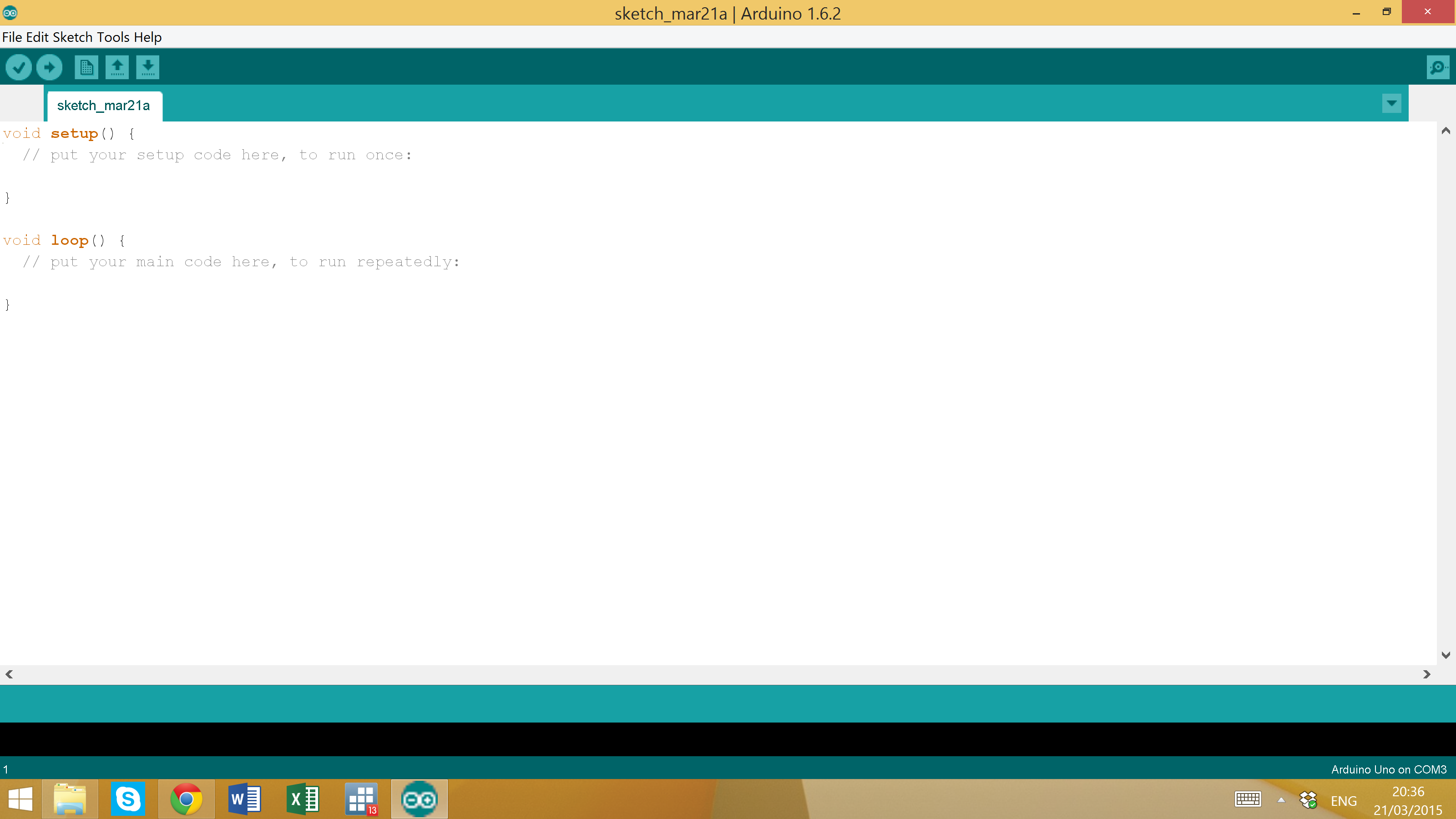Viewport: 1456px width, 819px height.
Task: Open the Windows Start button
Action: (20, 799)
